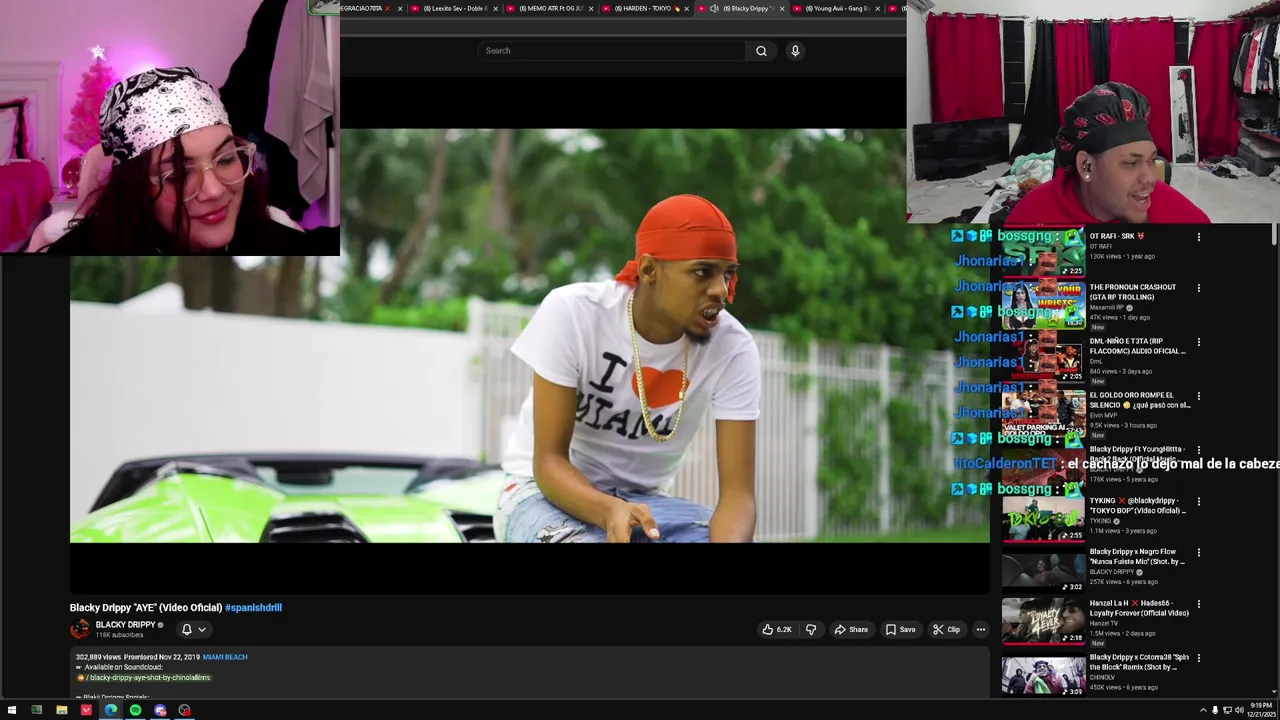Create a Clip of the video
The image size is (1280, 720).
click(x=946, y=629)
